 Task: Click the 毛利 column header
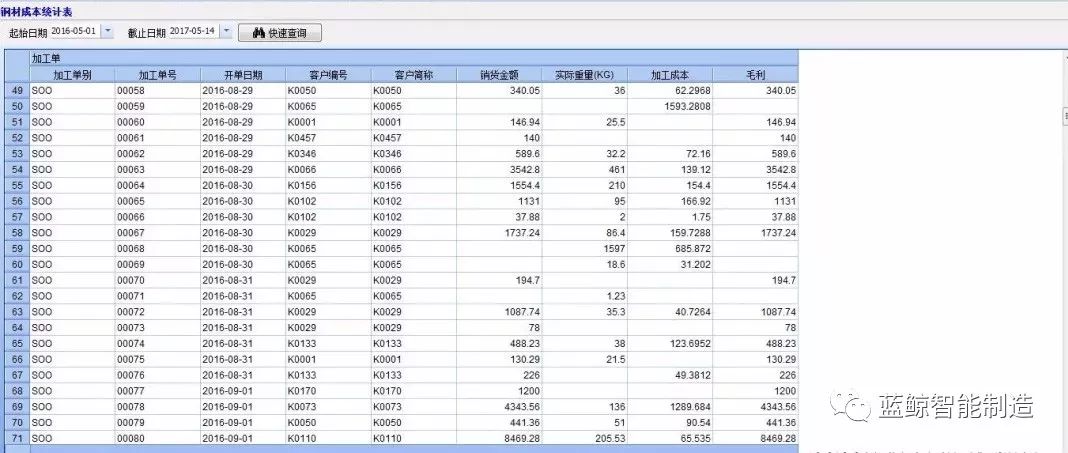click(x=755, y=75)
